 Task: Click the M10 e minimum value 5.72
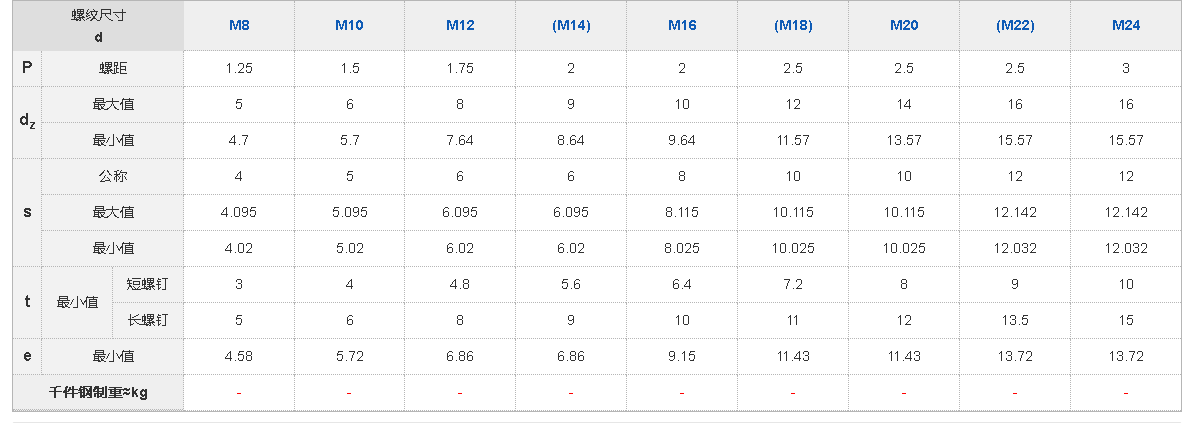(349, 356)
